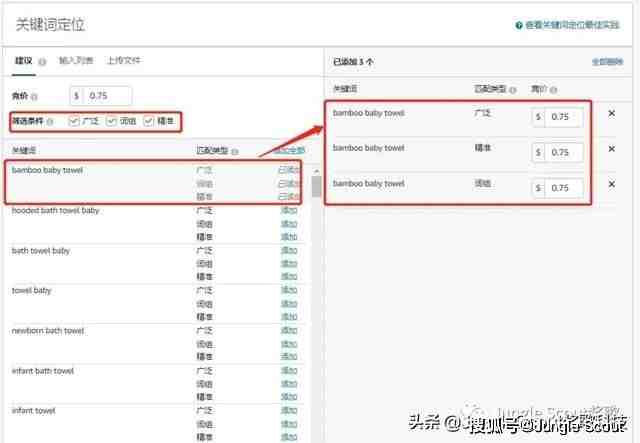
Task: Click the info icon beside 筛选条件
Action: [x=50, y=122]
